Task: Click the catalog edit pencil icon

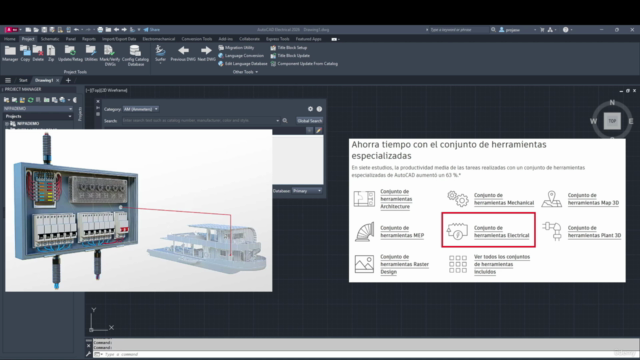Action: [x=319, y=130]
